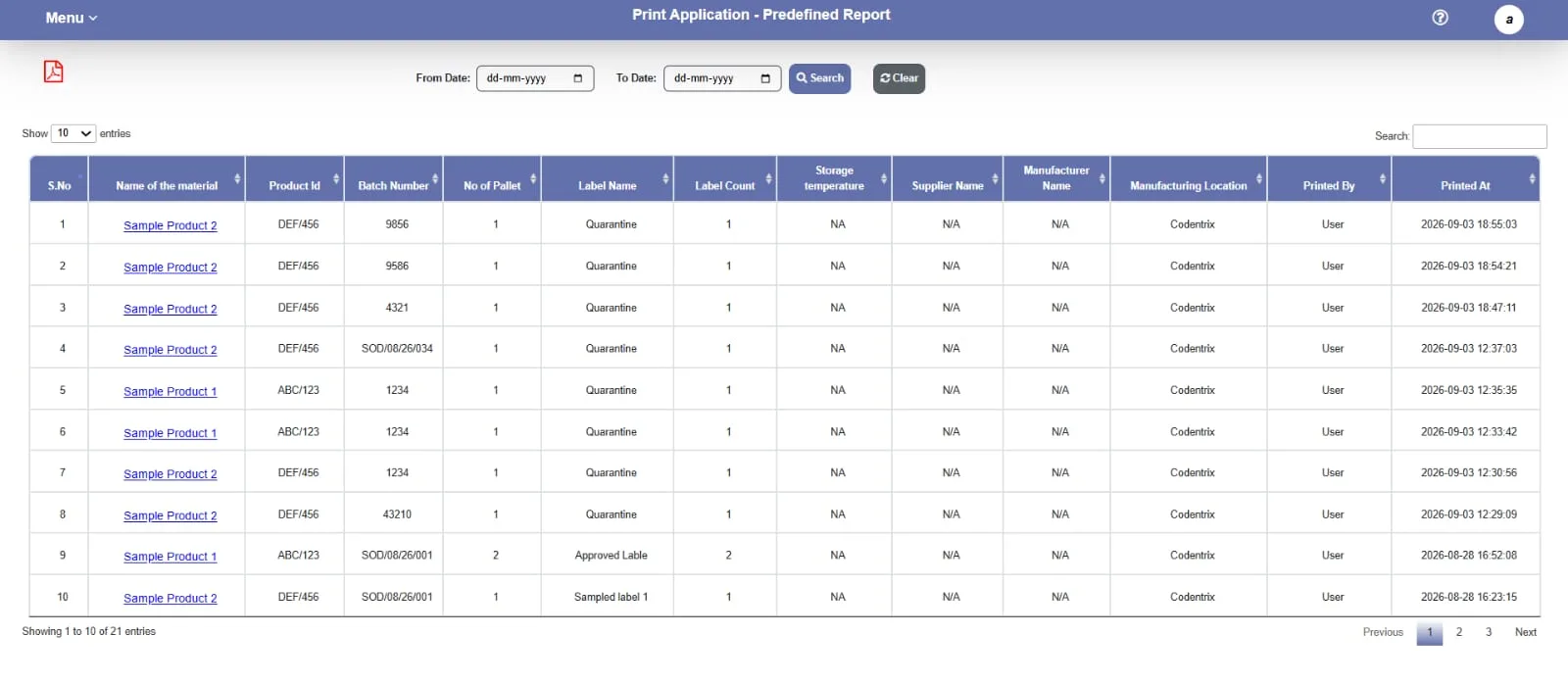
Task: Sort by Printed By column
Action: coord(1329,179)
